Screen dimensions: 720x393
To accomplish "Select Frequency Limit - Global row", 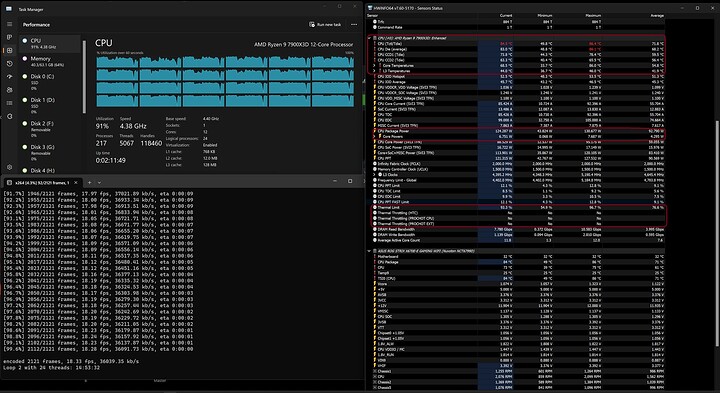I will coord(517,180).
